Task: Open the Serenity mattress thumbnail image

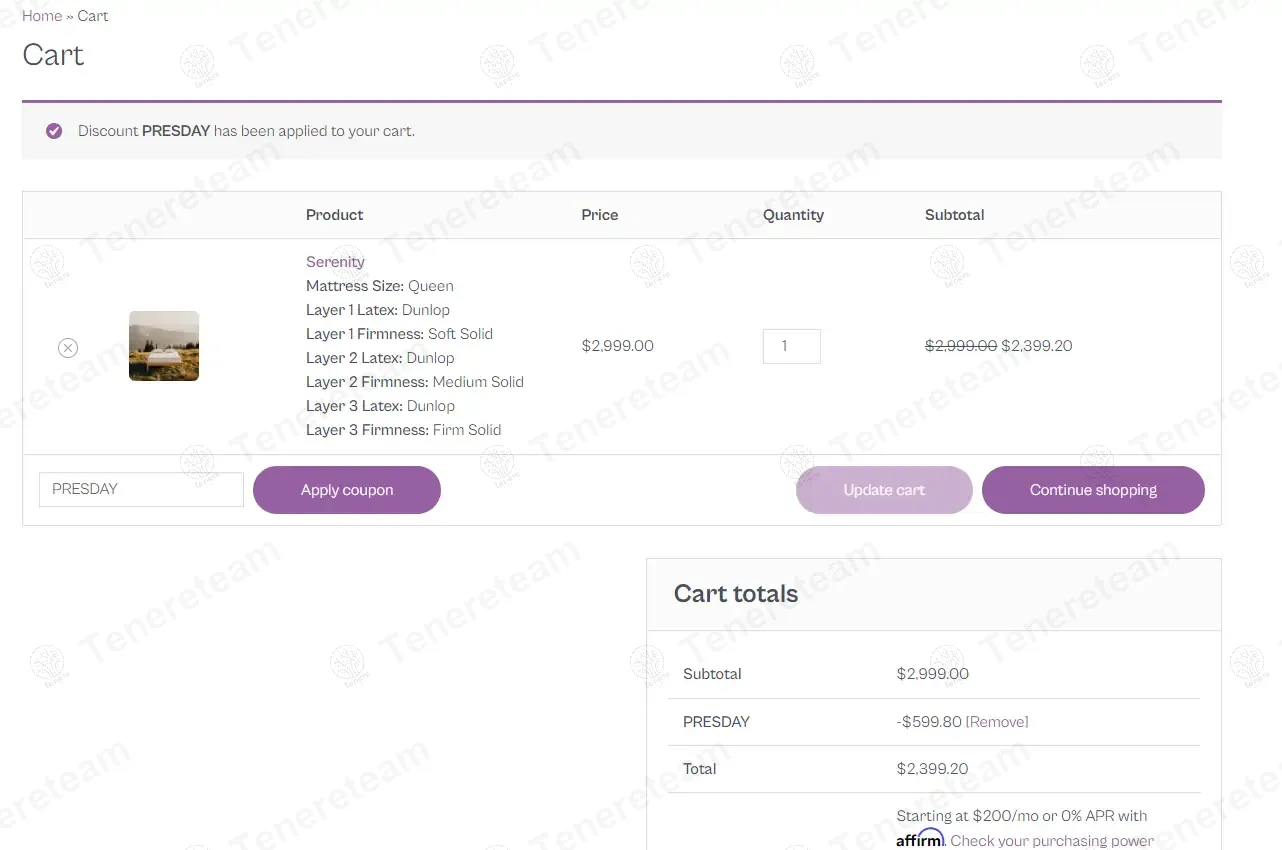Action: tap(164, 346)
